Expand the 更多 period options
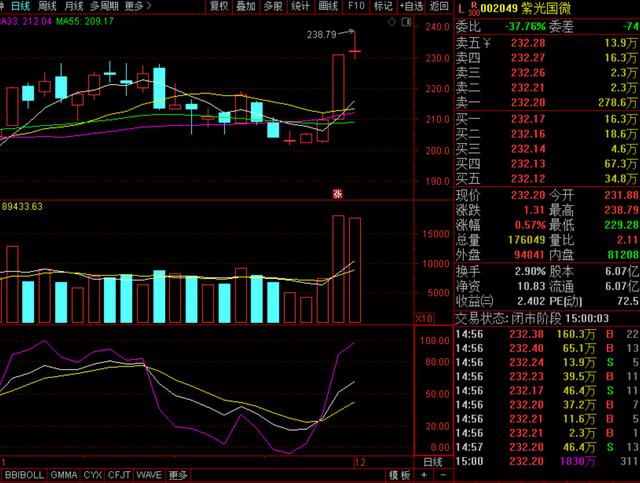The width and height of the screenshot is (640, 483). click(138, 6)
